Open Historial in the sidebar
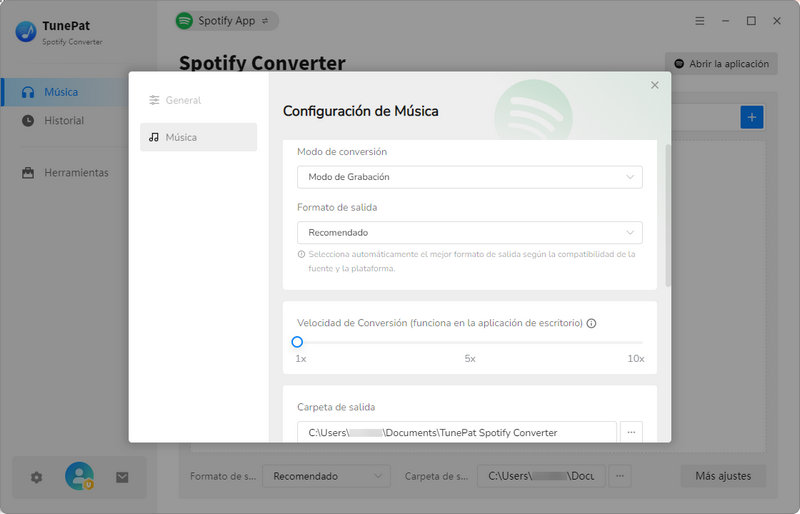 coord(64,120)
